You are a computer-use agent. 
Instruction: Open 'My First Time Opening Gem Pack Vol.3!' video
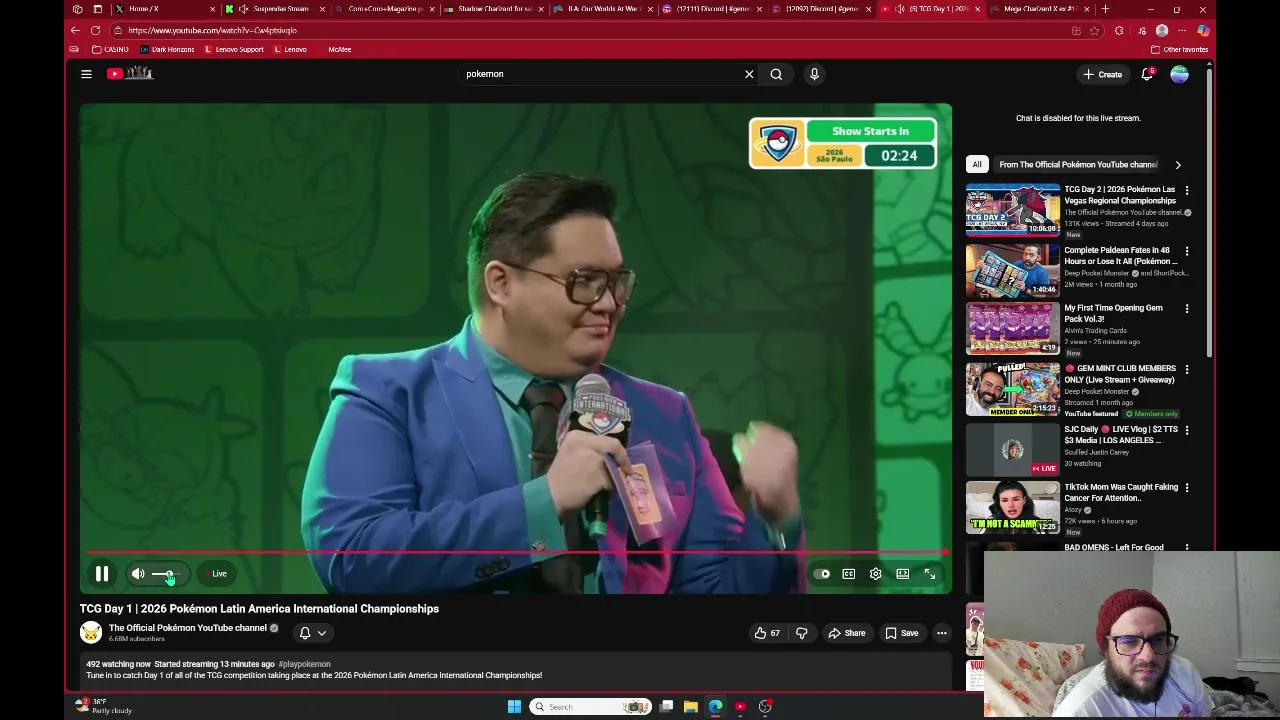pyautogui.click(x=1113, y=314)
